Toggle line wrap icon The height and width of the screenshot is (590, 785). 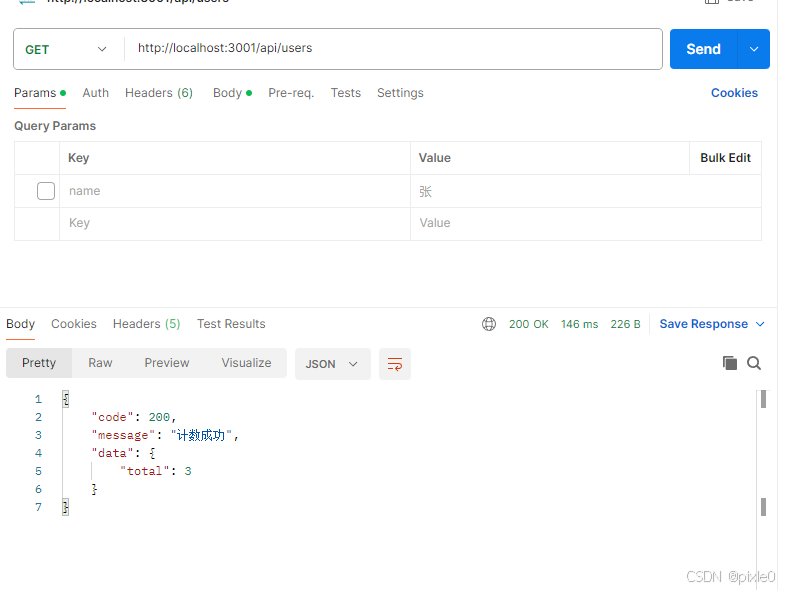pos(395,364)
